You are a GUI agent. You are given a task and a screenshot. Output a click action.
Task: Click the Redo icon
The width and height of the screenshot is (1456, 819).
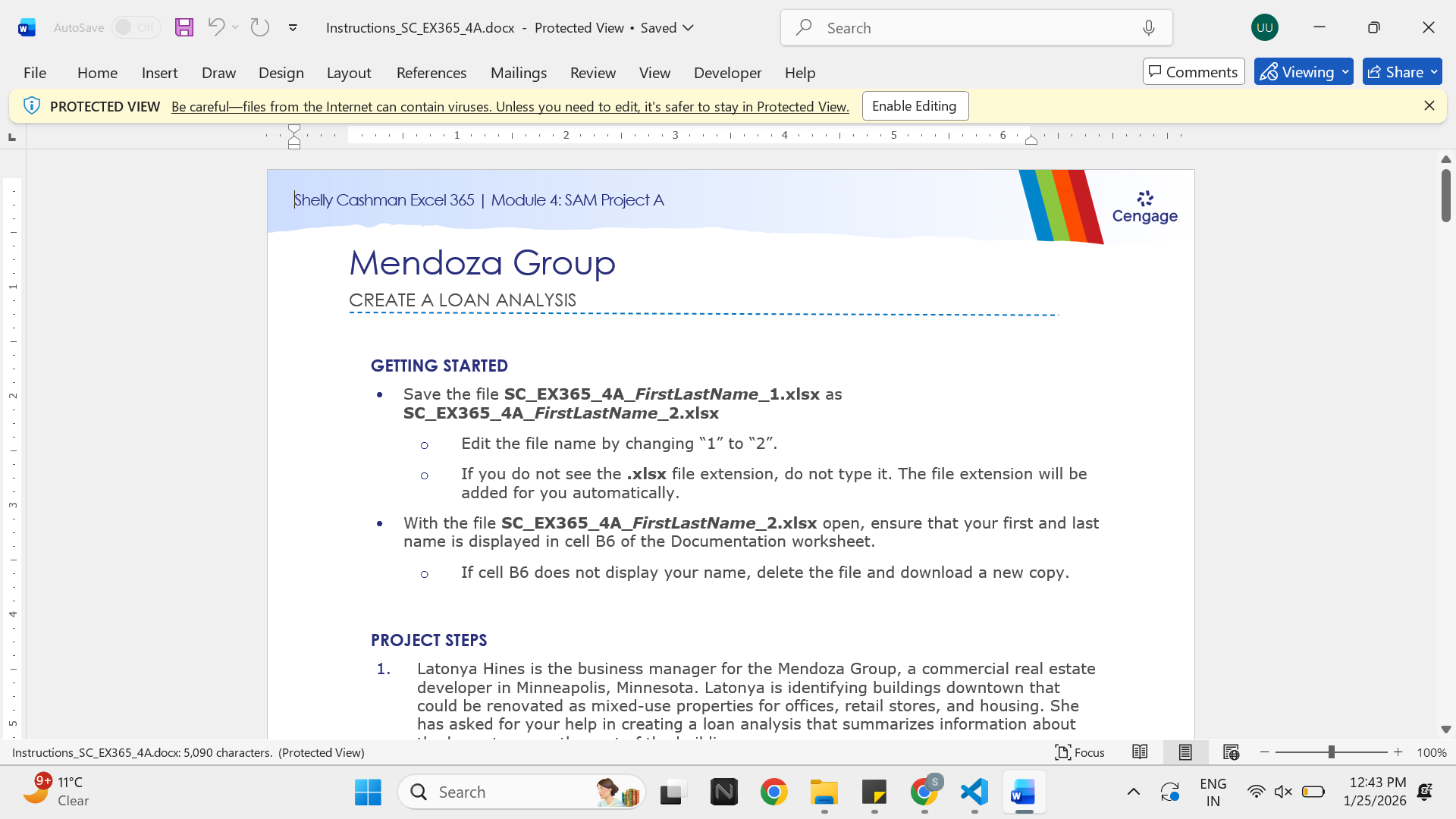tap(260, 27)
